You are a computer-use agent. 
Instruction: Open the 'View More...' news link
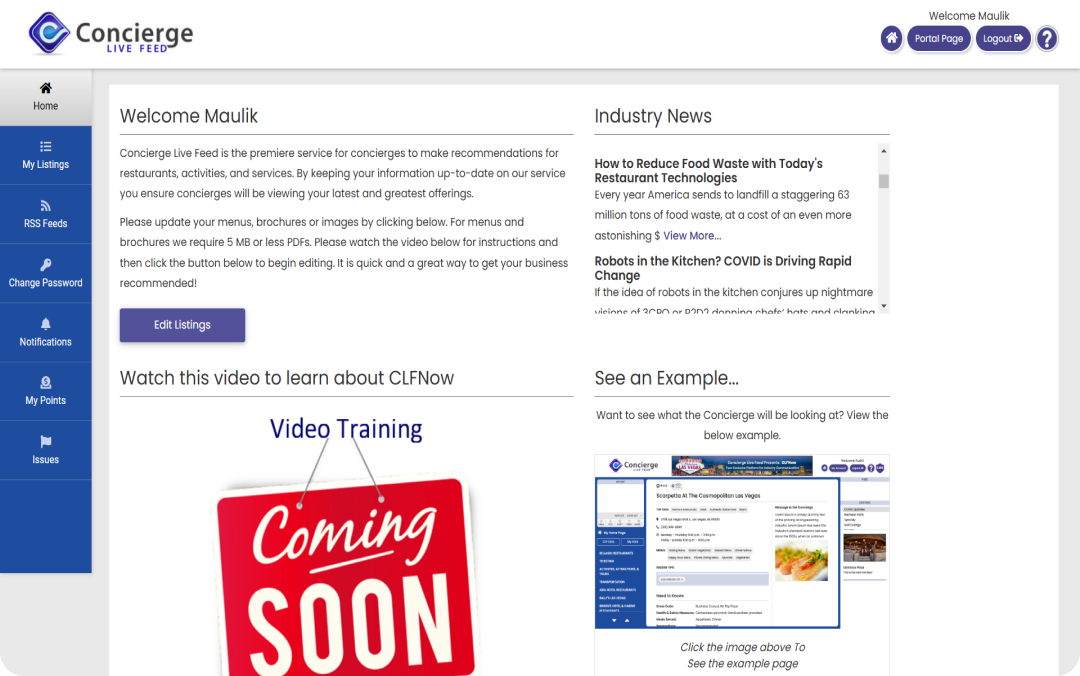[x=692, y=236]
